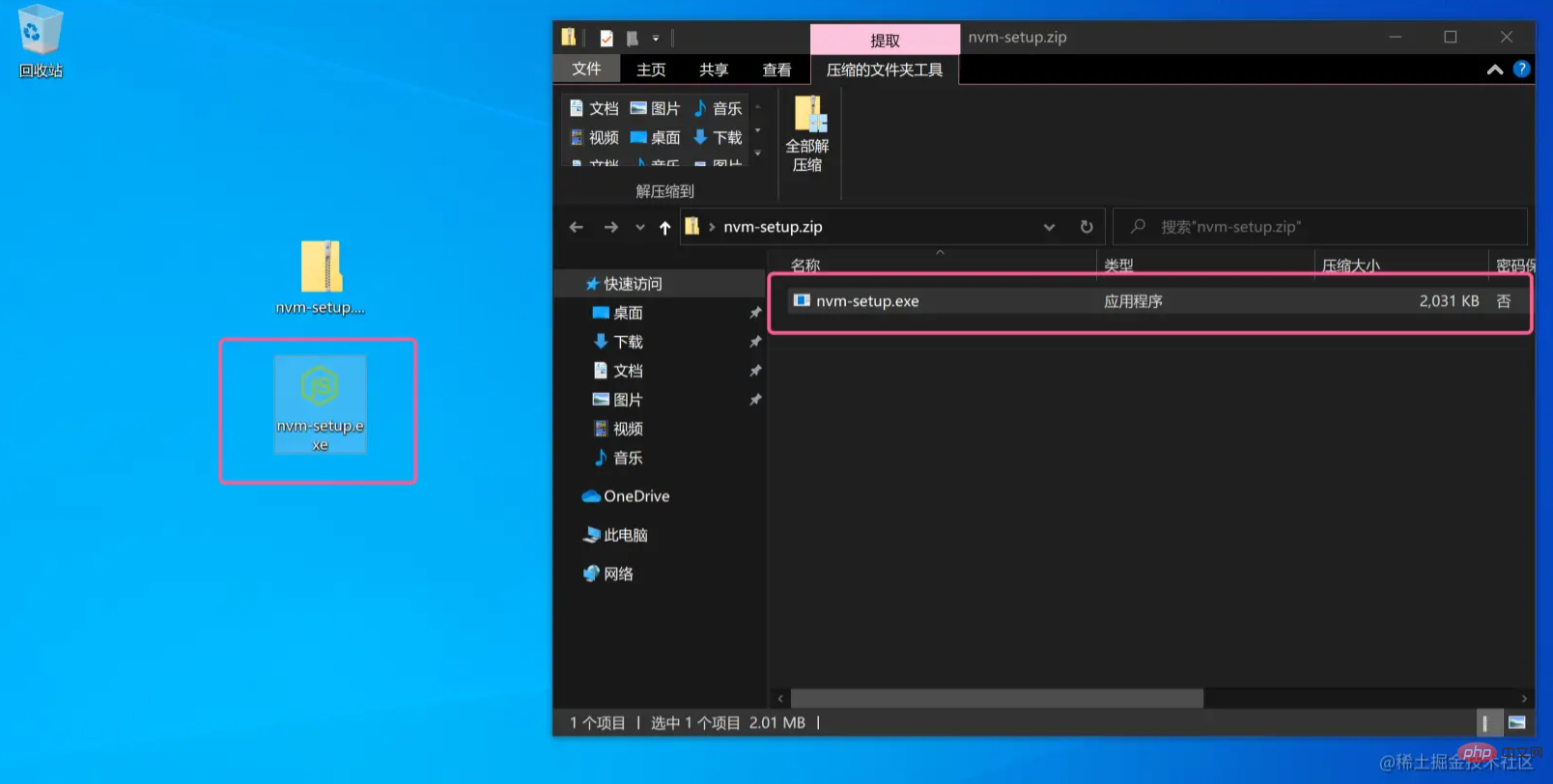Viewport: 1553px width, 784px height.
Task: Collapse the ribbon with the chevron
Action: pos(1495,70)
